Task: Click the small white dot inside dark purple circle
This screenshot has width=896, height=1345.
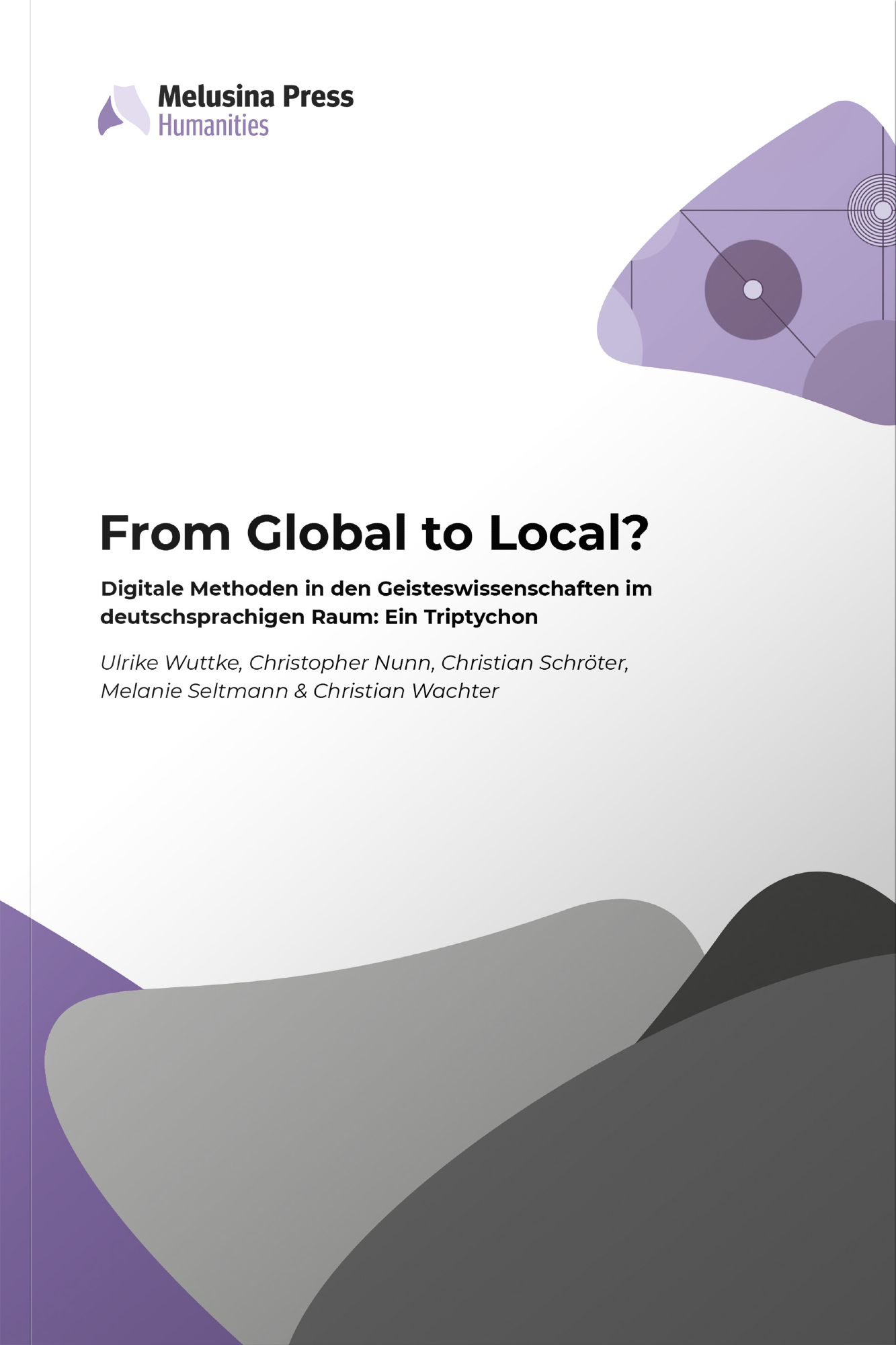Action: 753,290
